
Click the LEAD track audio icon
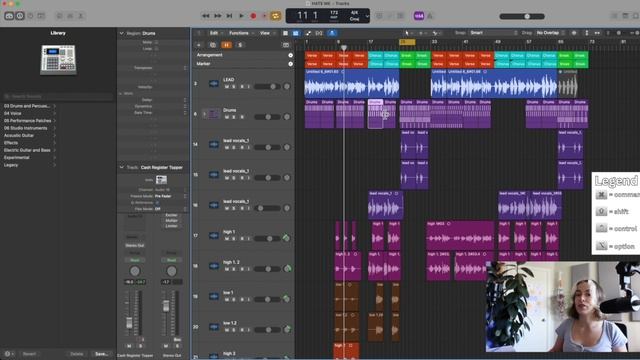point(213,84)
